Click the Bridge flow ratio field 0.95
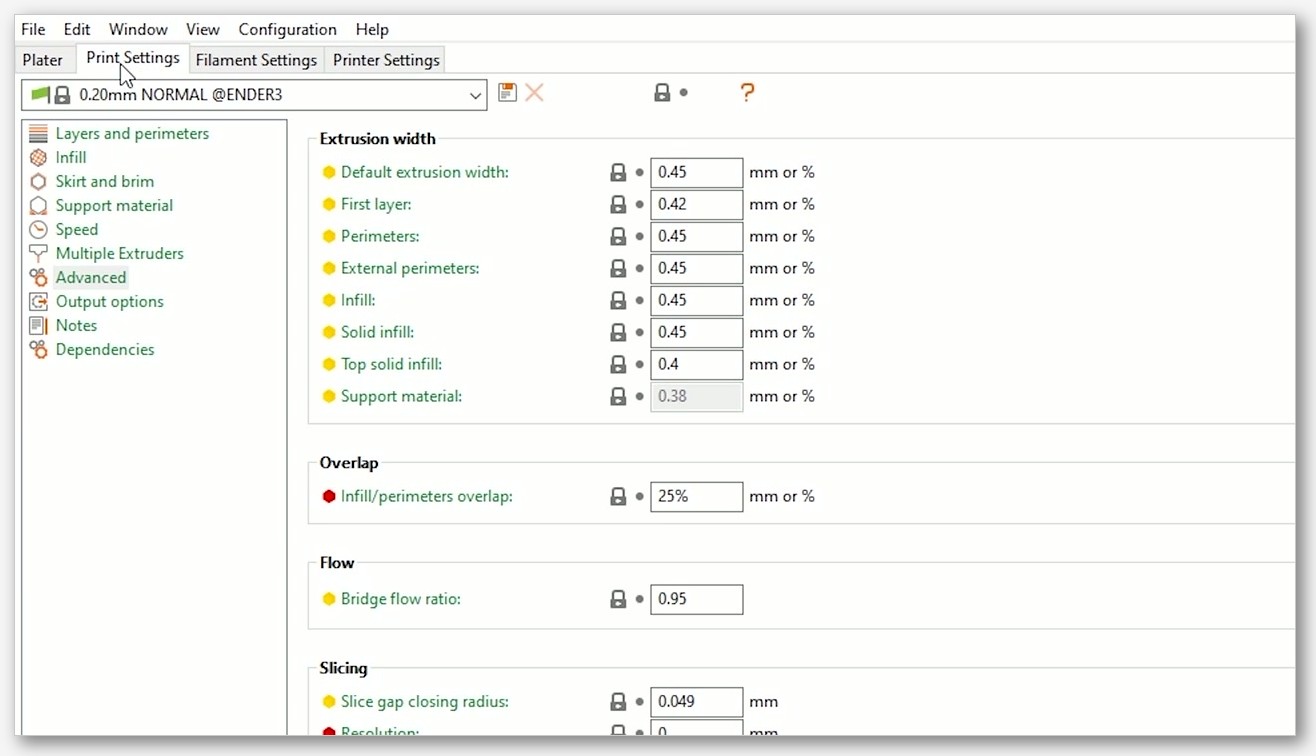The height and width of the screenshot is (756, 1316). (x=696, y=600)
